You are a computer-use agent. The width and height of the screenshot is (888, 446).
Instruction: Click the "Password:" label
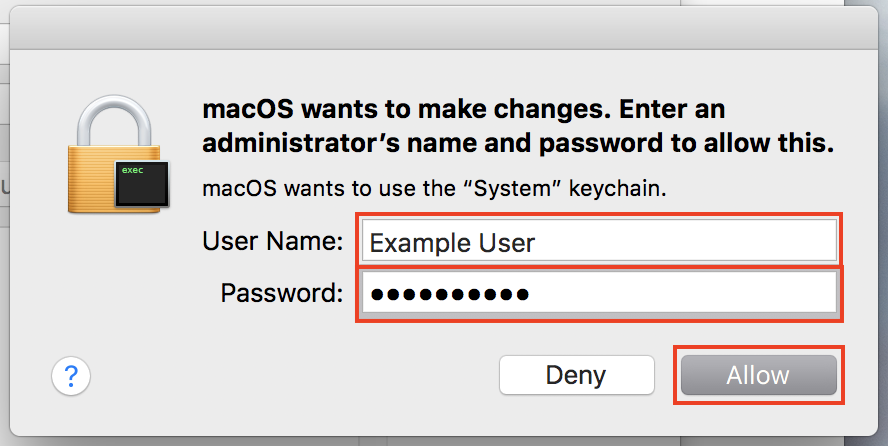pos(282,293)
